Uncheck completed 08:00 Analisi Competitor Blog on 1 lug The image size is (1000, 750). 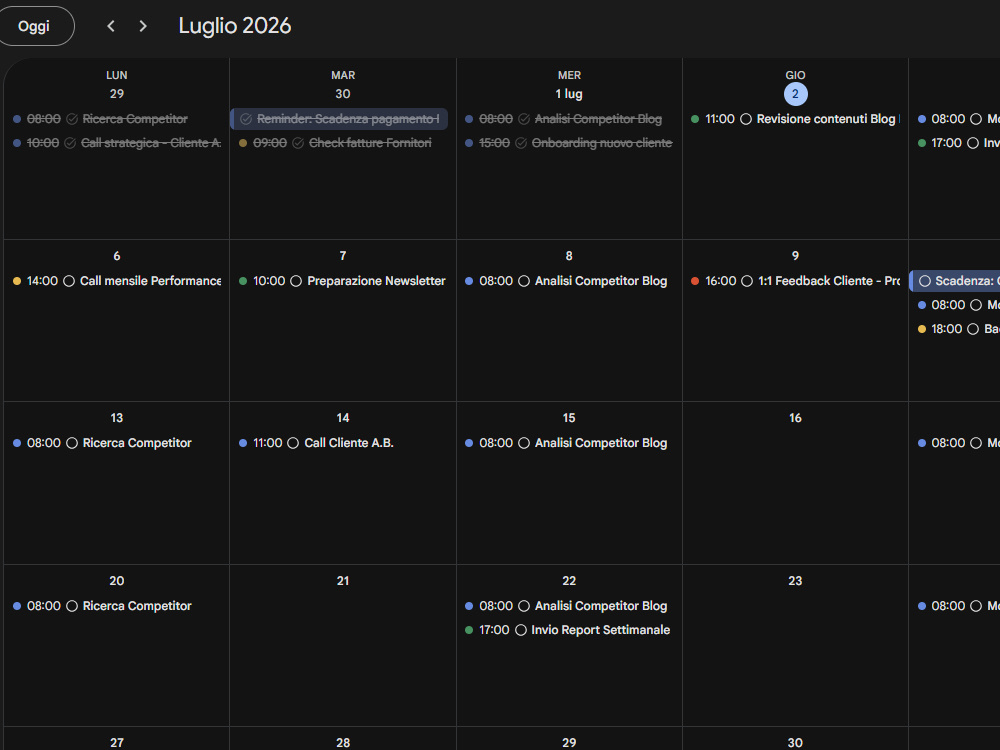524,119
